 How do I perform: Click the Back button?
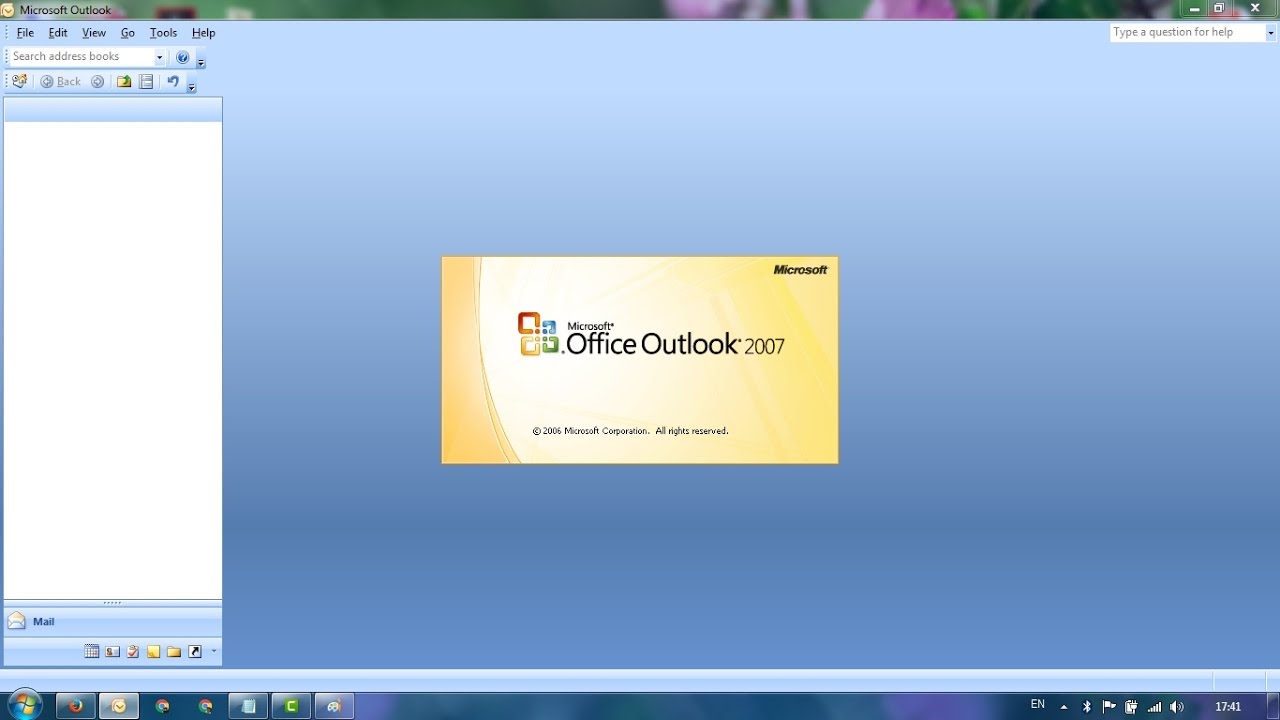click(x=60, y=82)
